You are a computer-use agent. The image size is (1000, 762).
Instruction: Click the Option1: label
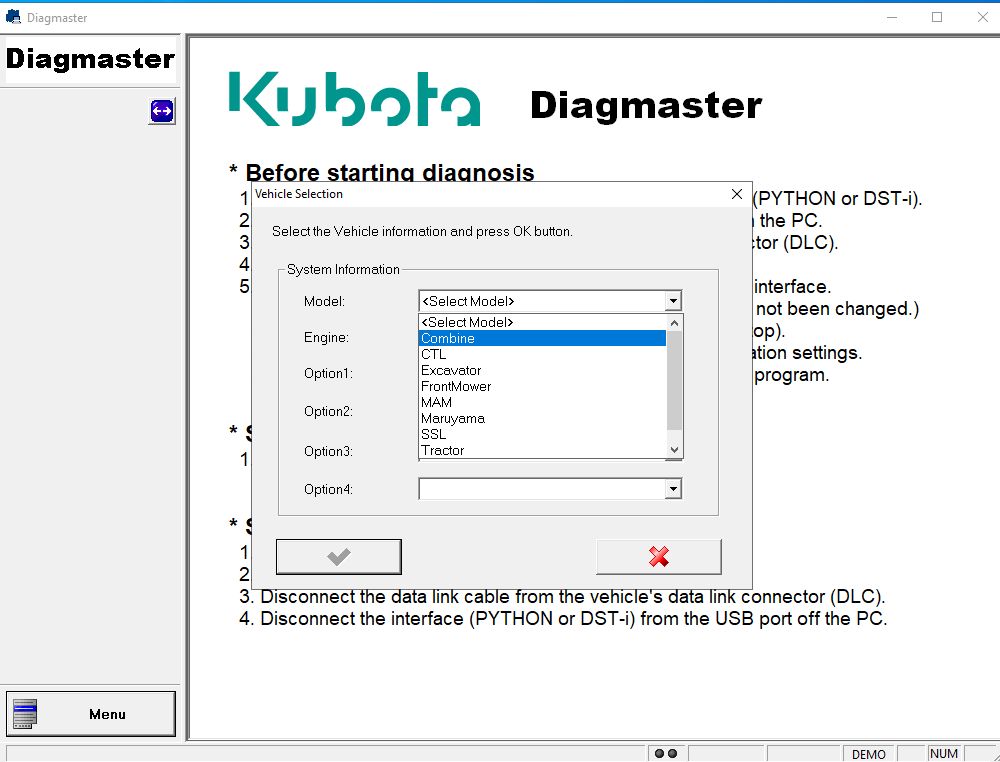pyautogui.click(x=328, y=374)
